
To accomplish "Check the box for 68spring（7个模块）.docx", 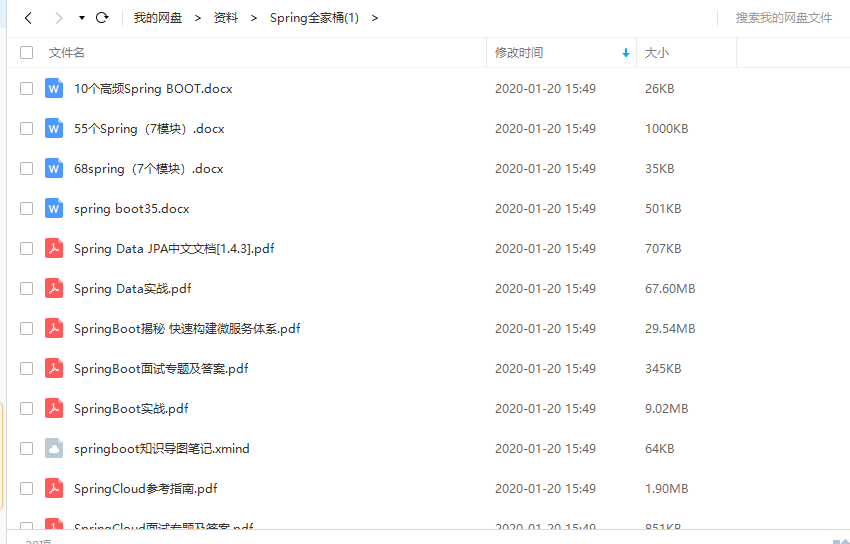I will [26, 169].
